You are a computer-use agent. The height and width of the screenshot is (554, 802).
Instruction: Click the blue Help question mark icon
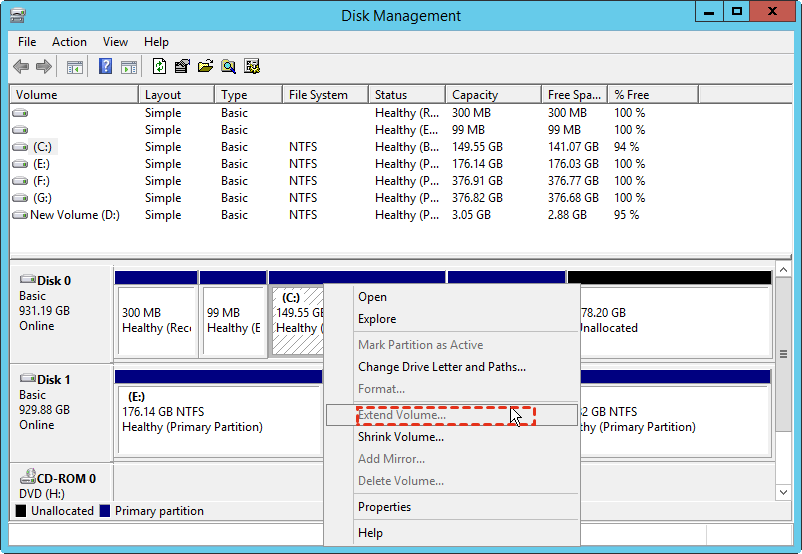point(105,67)
